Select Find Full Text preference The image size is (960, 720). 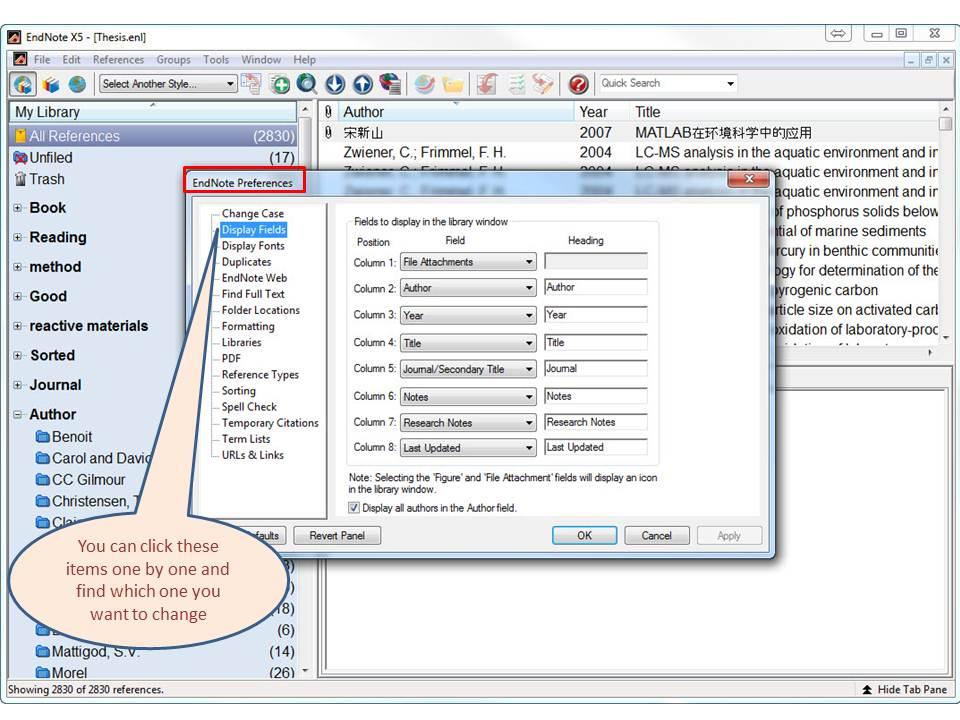pos(253,294)
